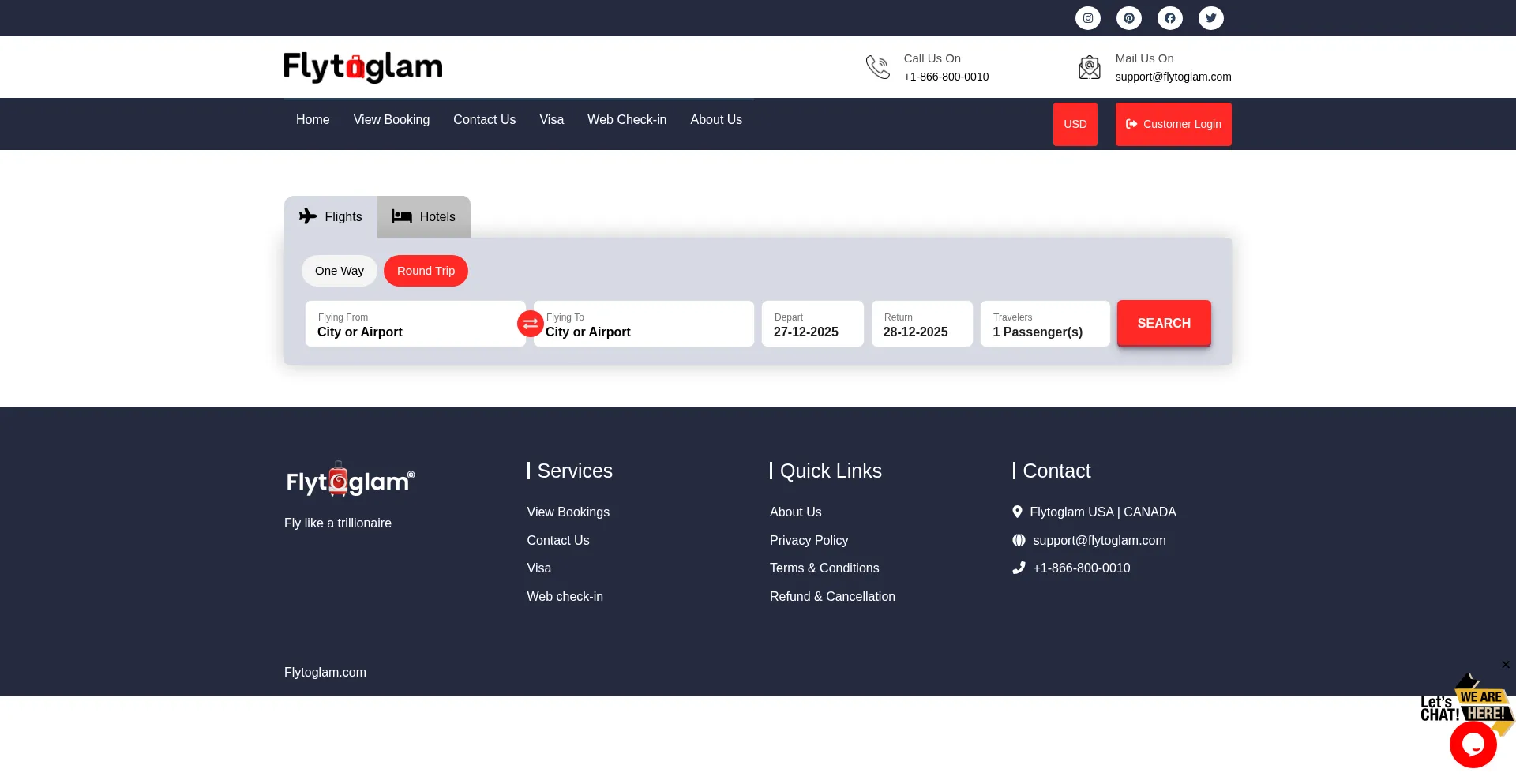
Task: Click the mail envelope icon beside Mail Us On
Action: click(1089, 67)
